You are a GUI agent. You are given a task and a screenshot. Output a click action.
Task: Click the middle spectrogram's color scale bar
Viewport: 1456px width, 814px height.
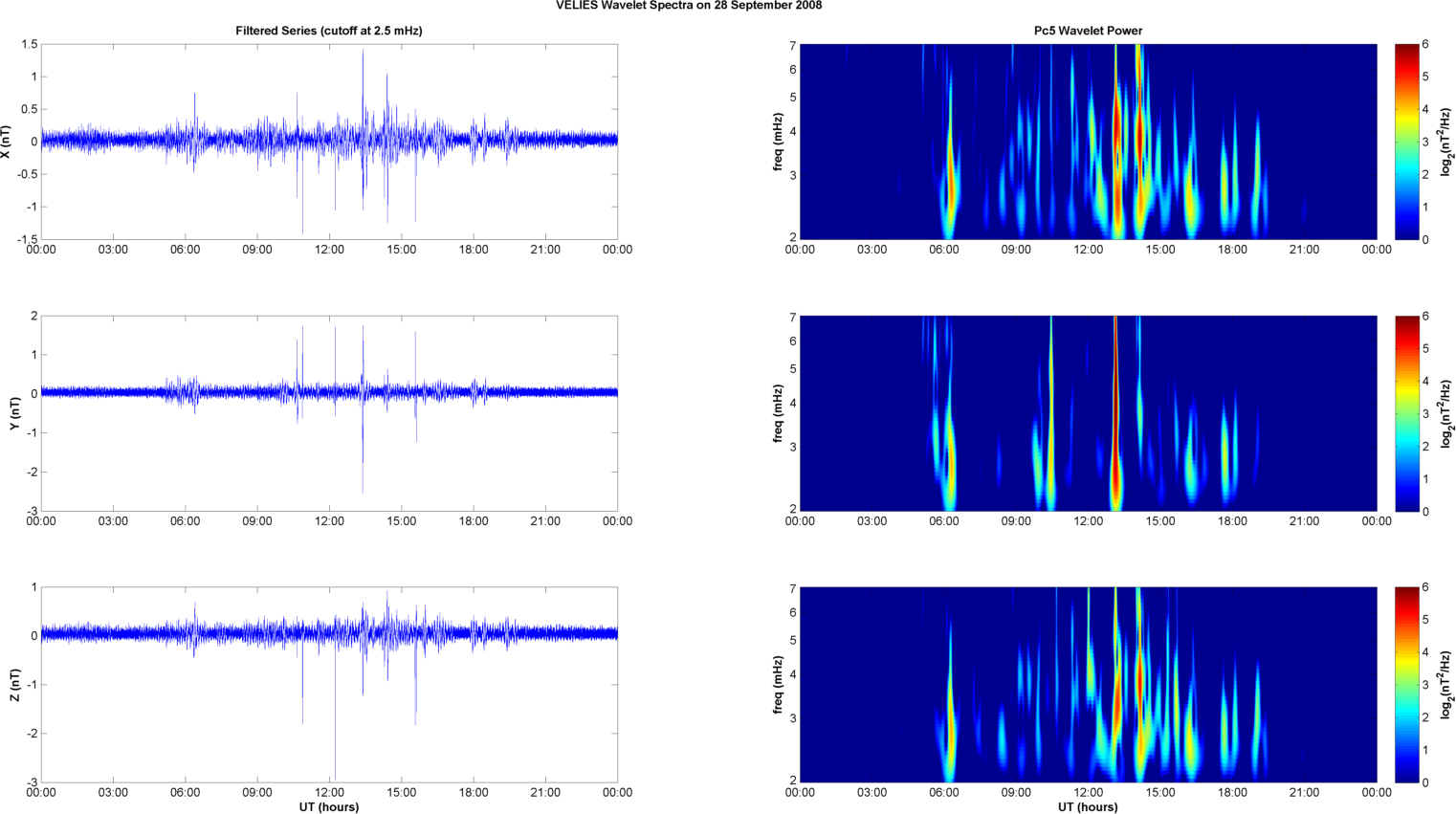(x=1406, y=413)
